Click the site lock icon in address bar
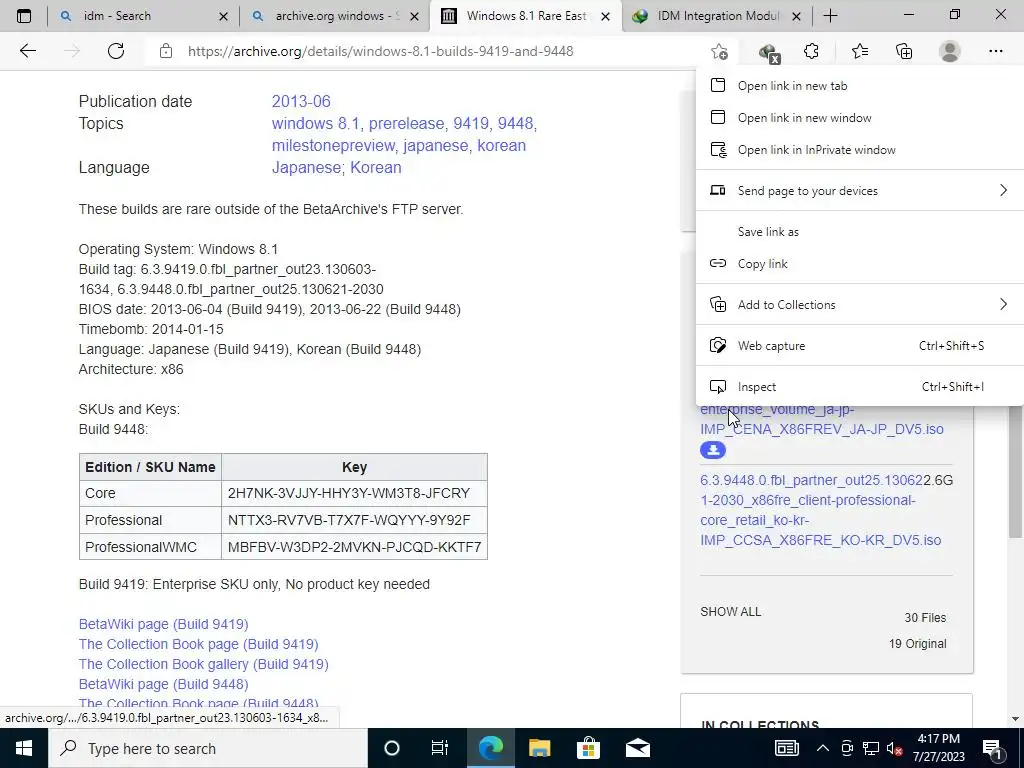This screenshot has width=1024, height=768. point(166,51)
